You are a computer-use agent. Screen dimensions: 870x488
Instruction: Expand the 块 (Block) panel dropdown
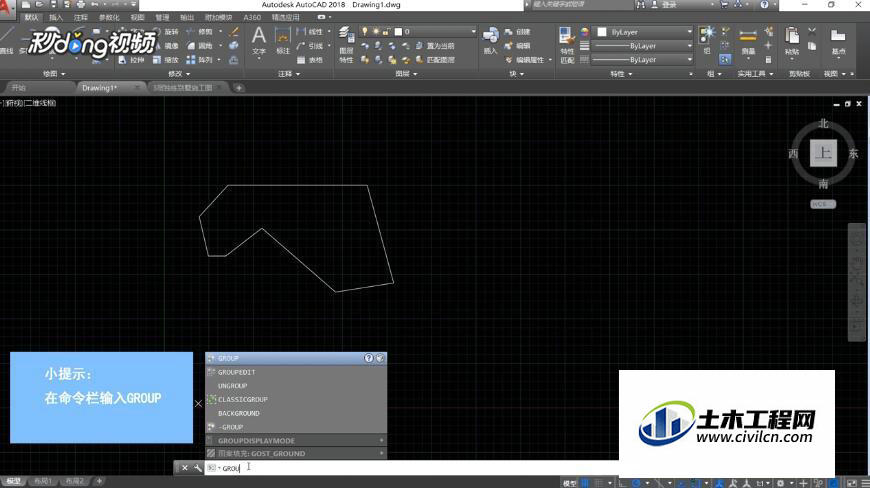517,74
